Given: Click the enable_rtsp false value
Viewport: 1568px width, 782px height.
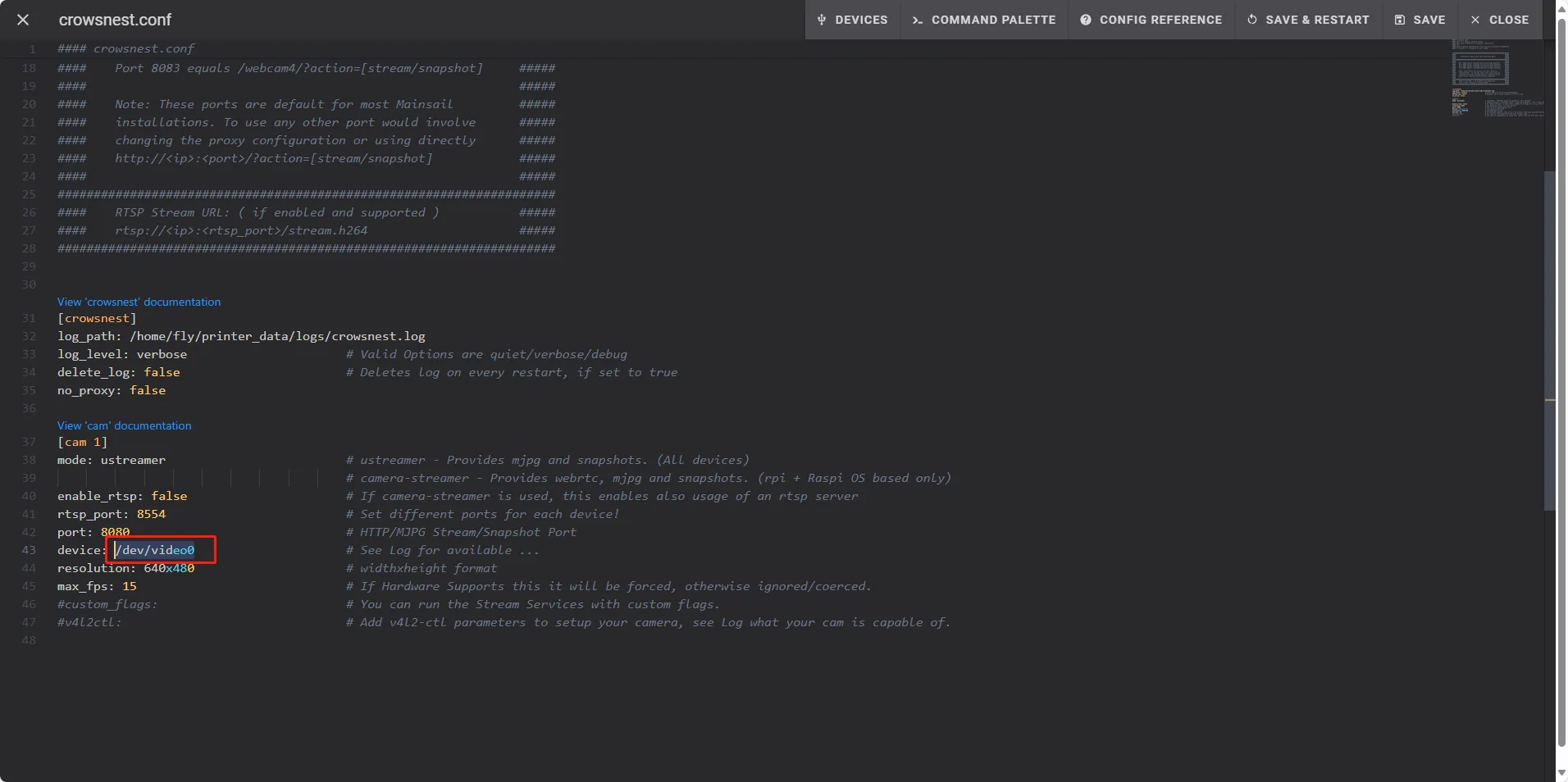Looking at the screenshot, I should pyautogui.click(x=169, y=496).
